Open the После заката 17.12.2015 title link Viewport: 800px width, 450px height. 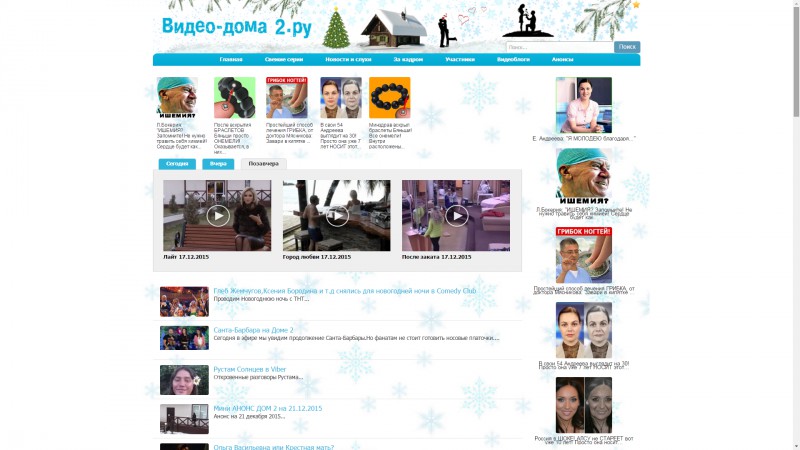(x=436, y=257)
